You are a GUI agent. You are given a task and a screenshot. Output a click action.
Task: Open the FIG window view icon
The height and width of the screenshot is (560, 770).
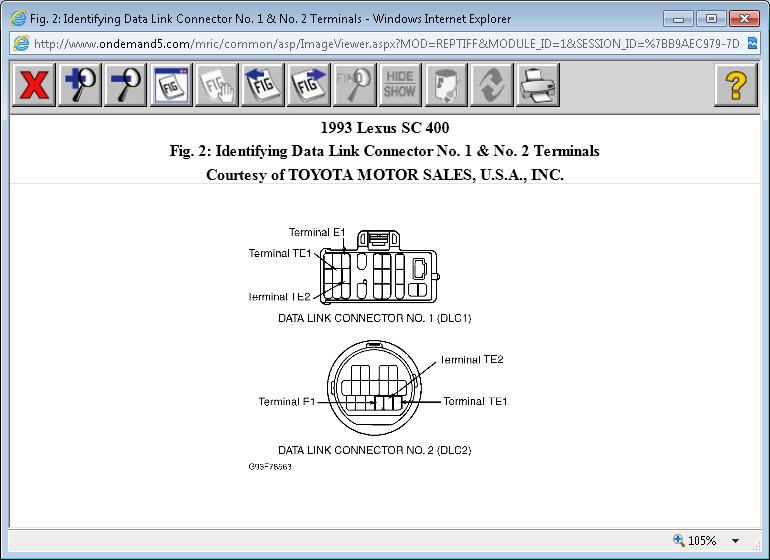(171, 85)
